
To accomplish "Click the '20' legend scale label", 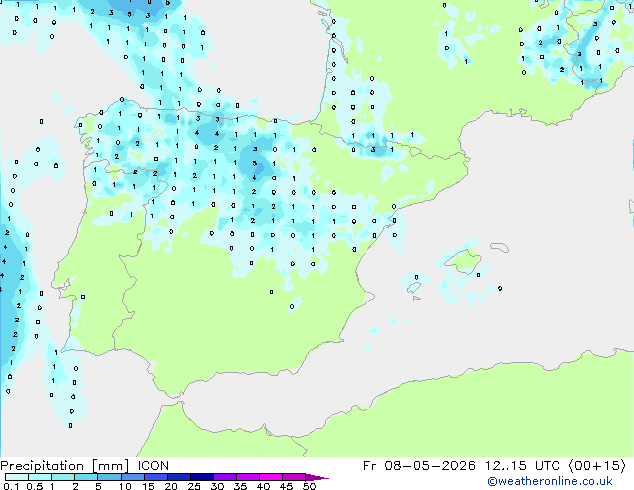I will [x=171, y=486].
